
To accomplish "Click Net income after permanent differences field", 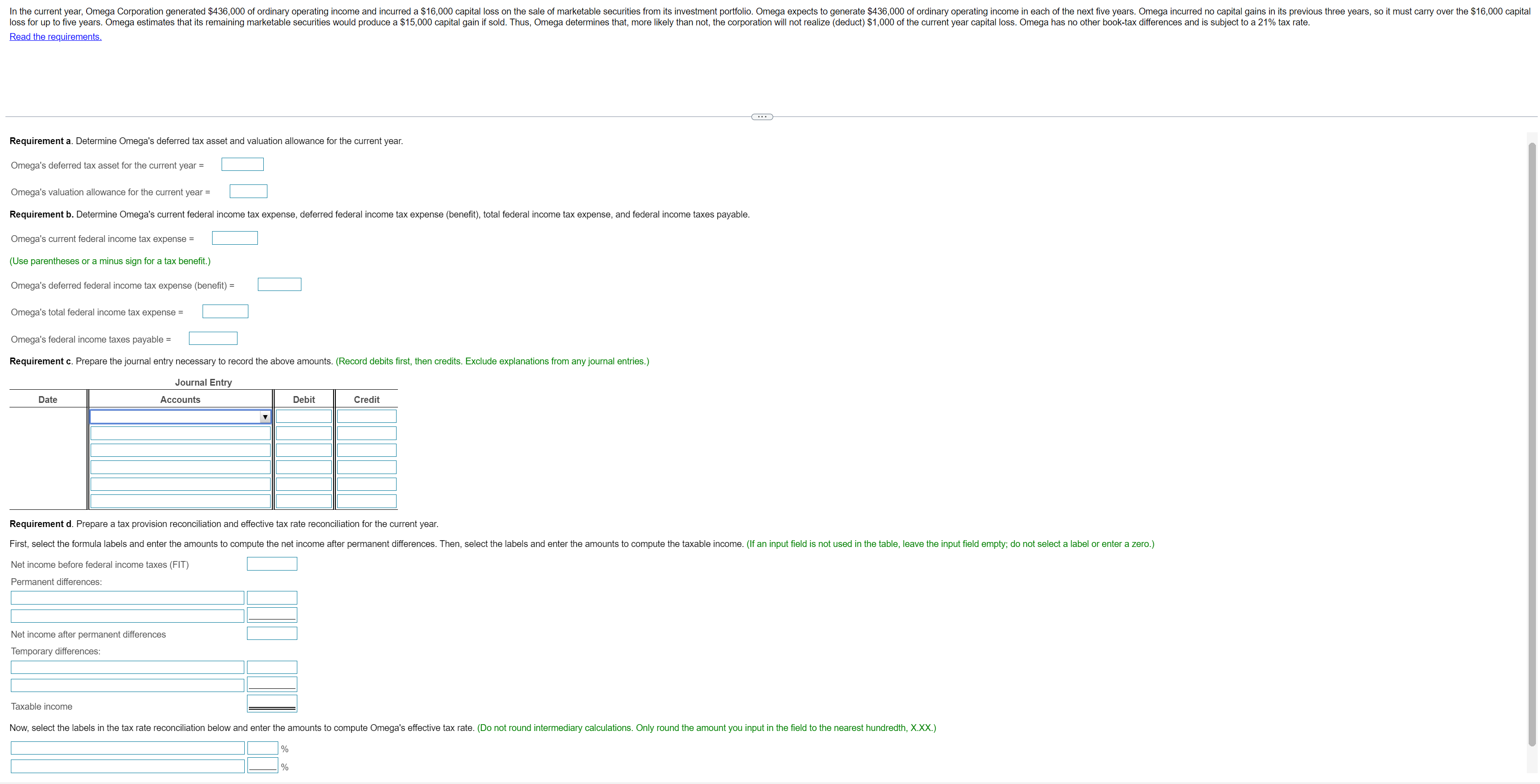I will [x=271, y=634].
